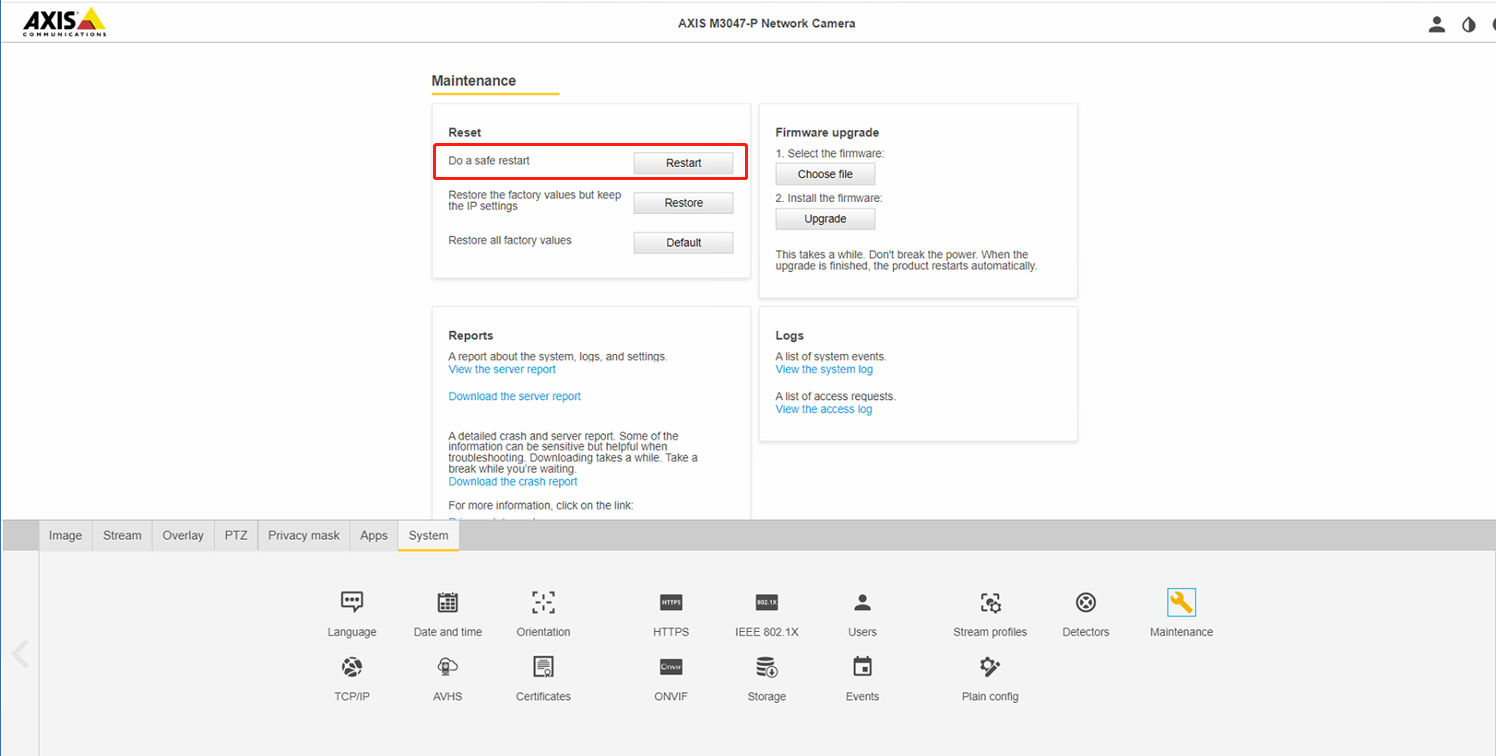This screenshot has height=756, width=1496.
Task: Switch to the Stream tab
Action: pos(122,535)
